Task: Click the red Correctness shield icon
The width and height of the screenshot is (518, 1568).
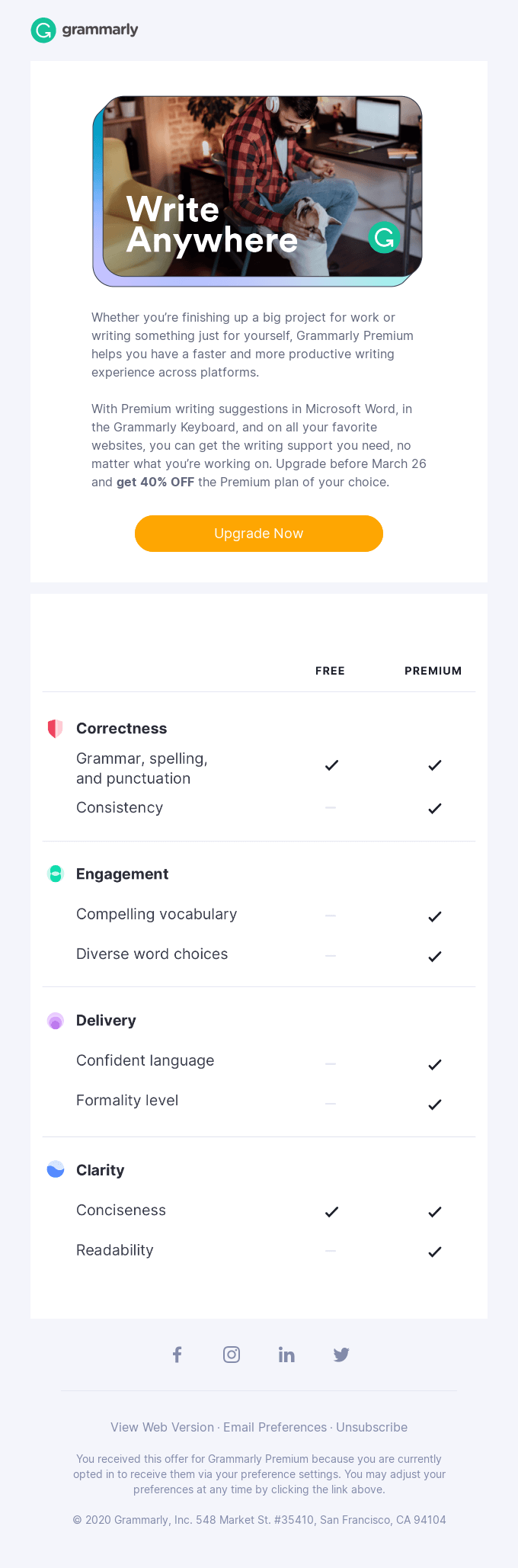Action: (55, 729)
